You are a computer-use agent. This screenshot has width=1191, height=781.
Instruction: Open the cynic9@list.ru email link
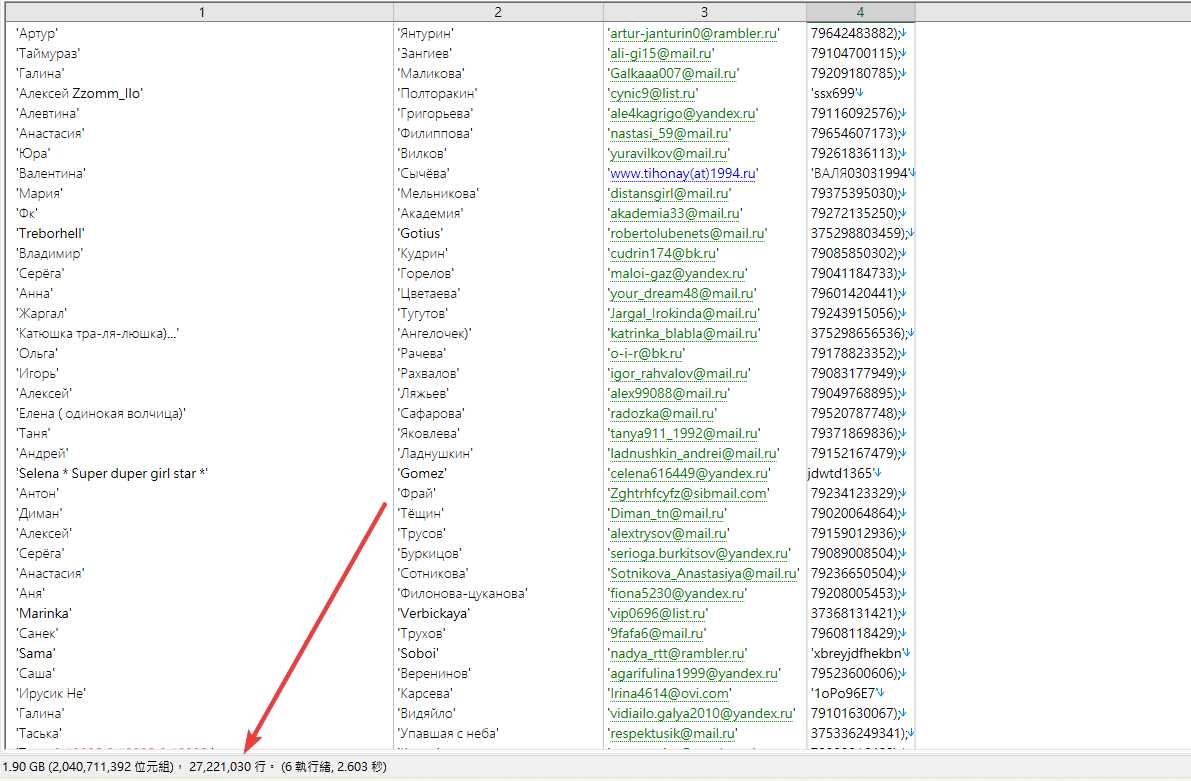pos(652,93)
